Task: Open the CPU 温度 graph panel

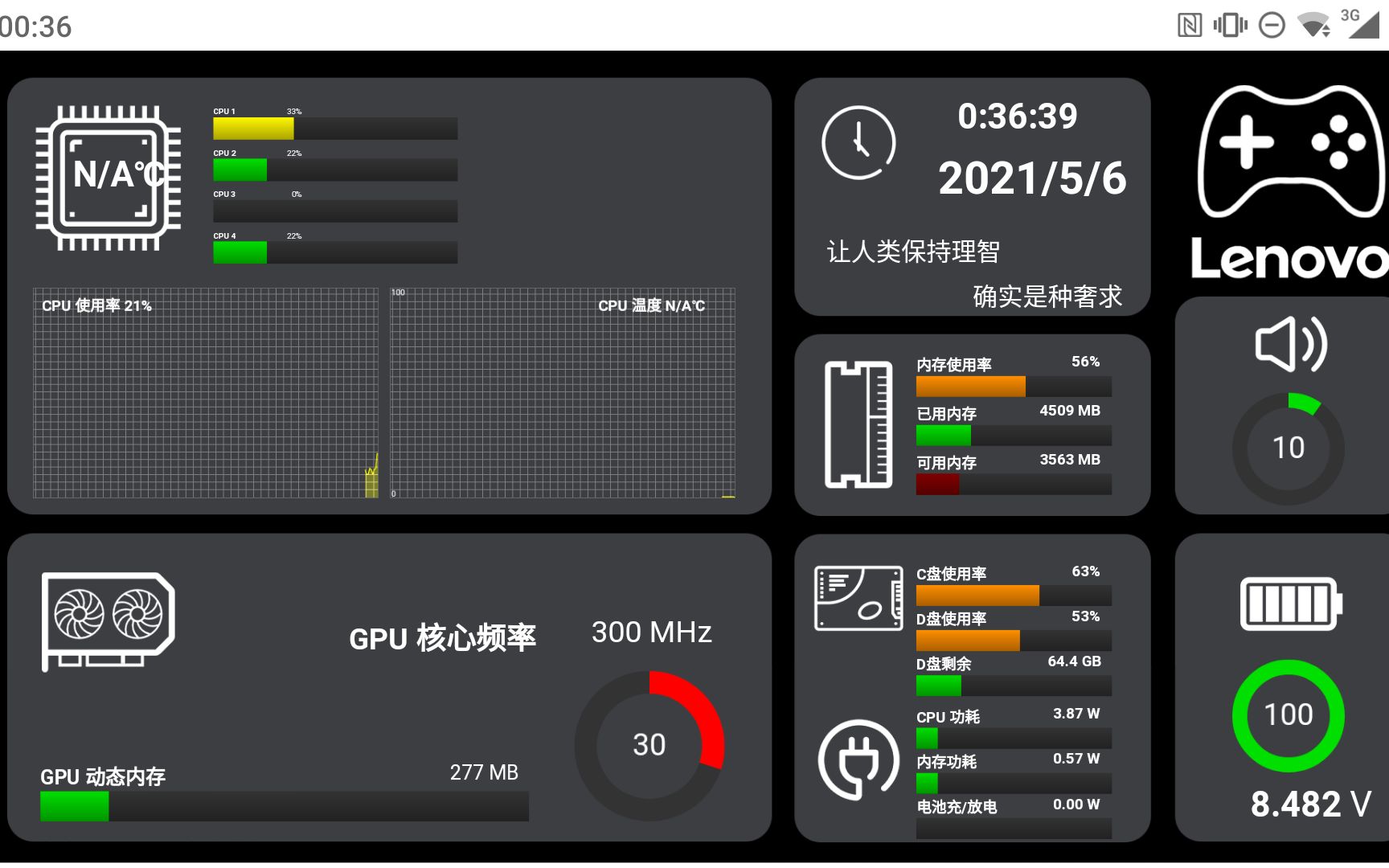Action: 563,391
